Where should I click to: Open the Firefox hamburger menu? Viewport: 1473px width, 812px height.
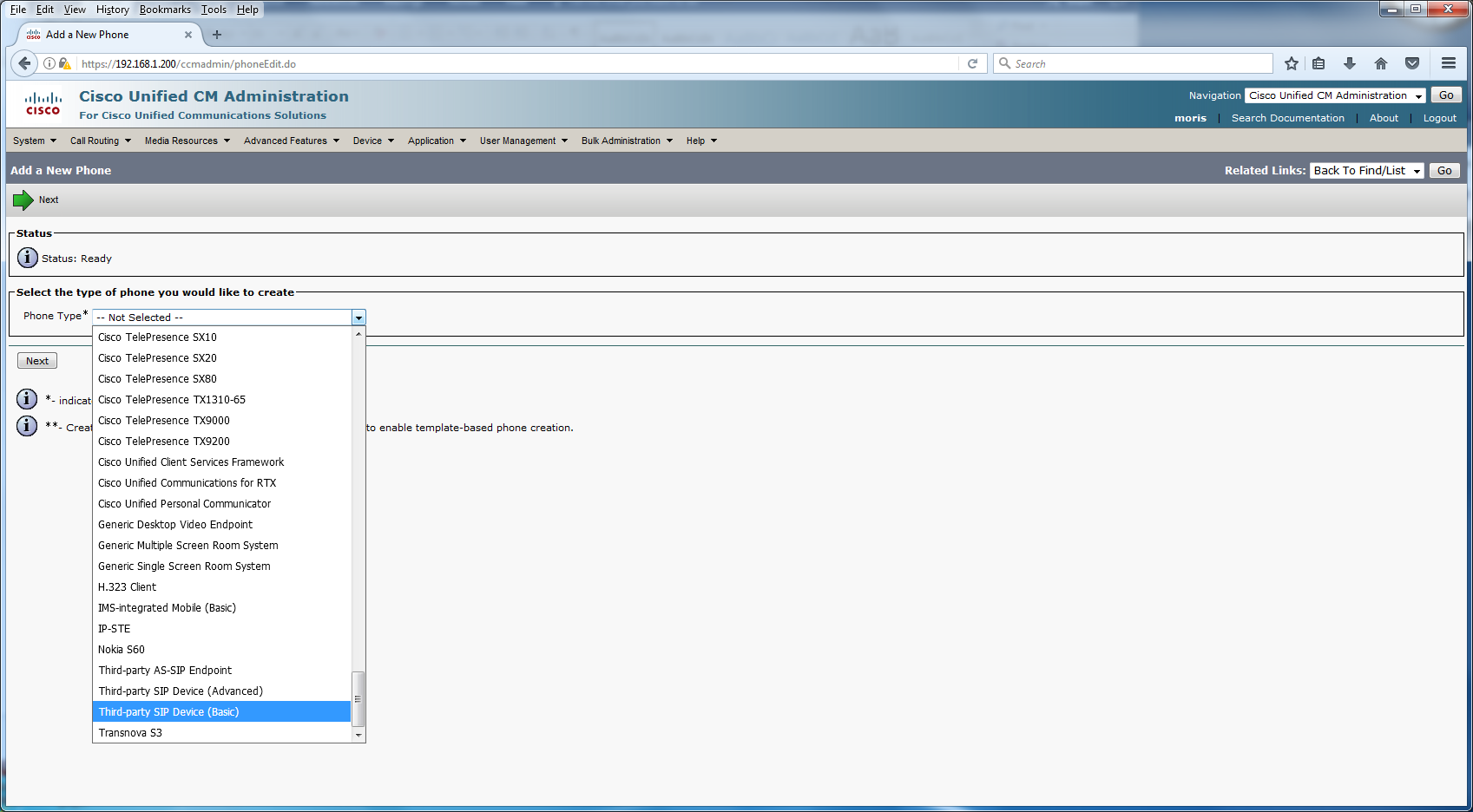(1449, 63)
